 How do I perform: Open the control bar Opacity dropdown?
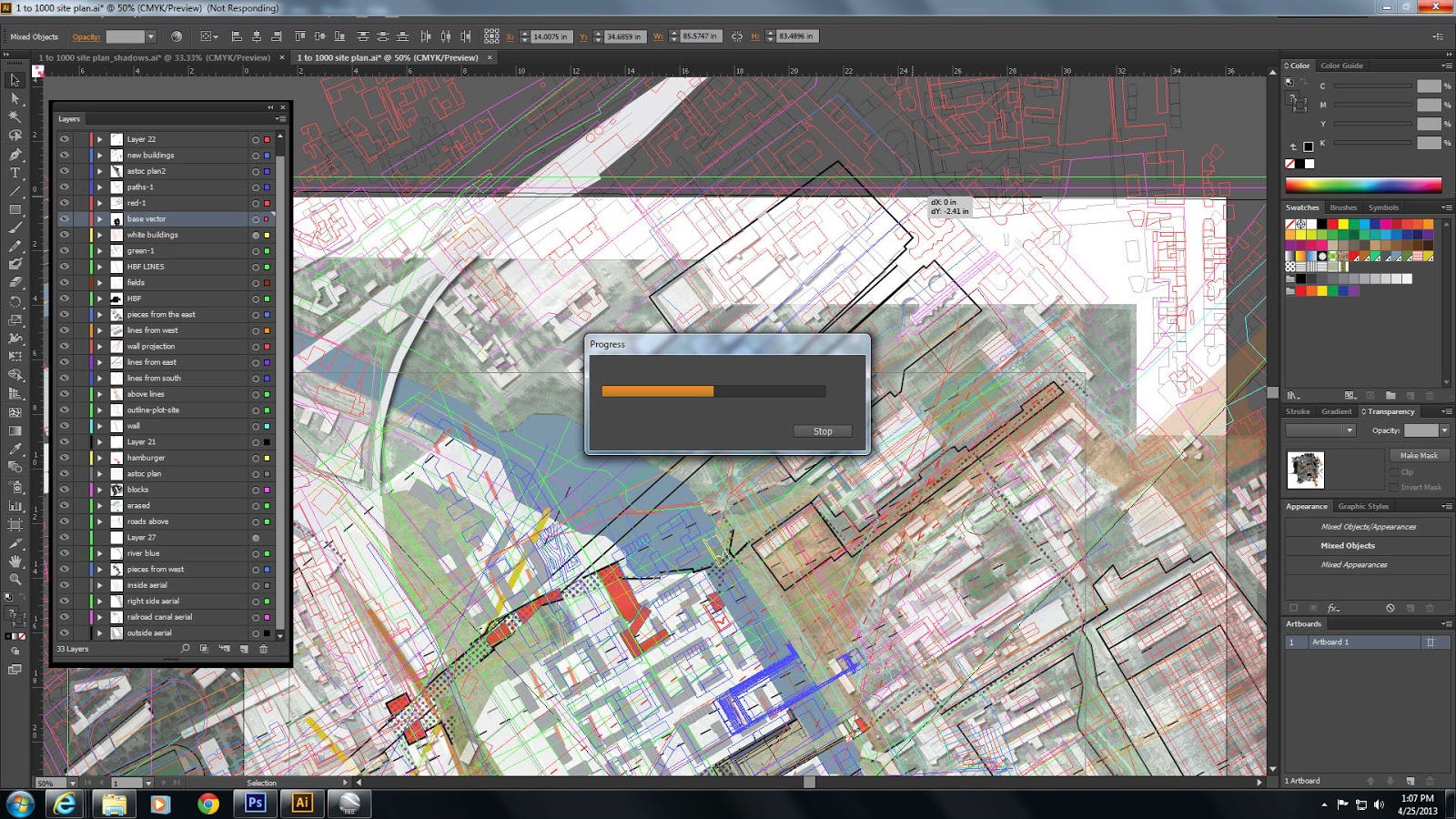coord(151,36)
